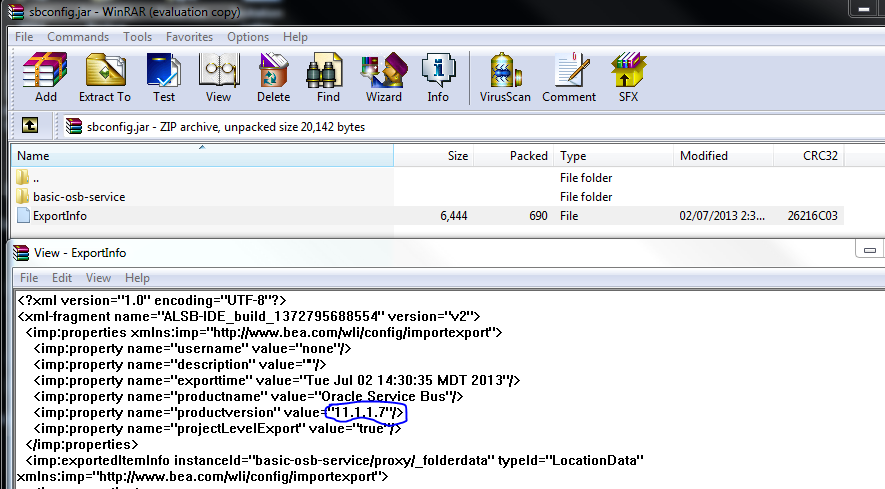Screen dimensions: 885x489
Task: Open WinRAR Commands menu
Action: (78, 37)
